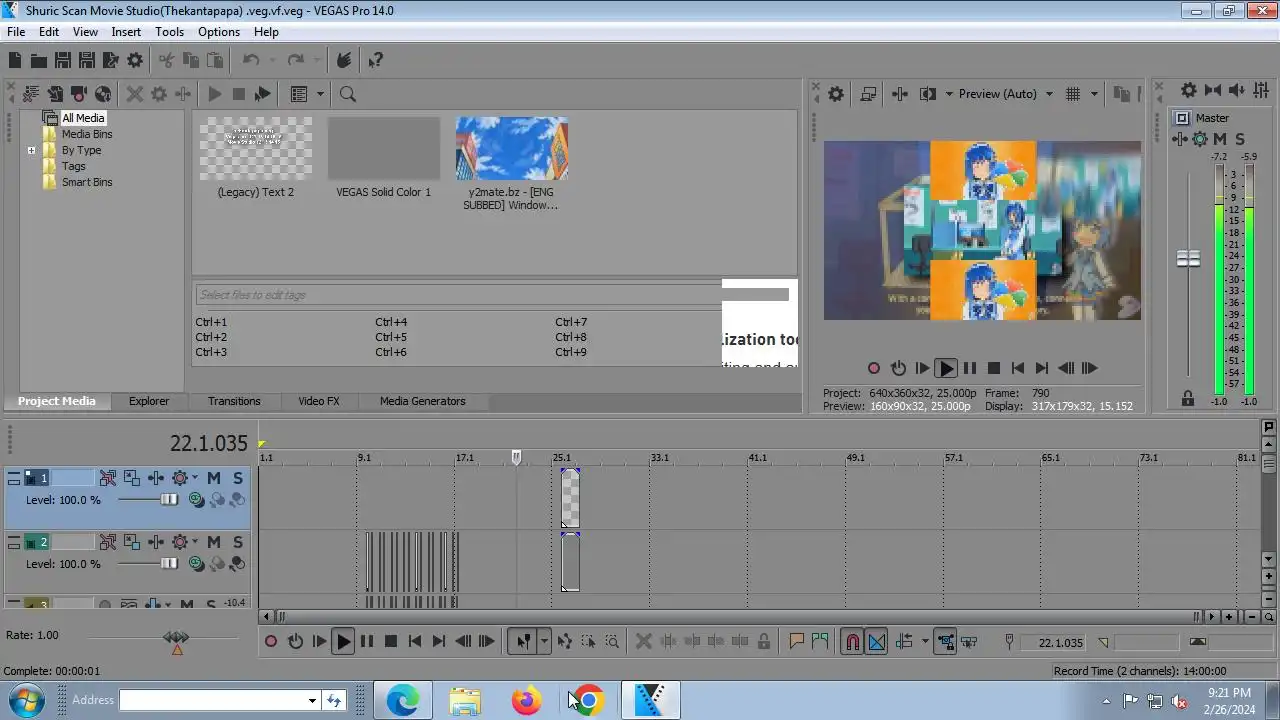Screen dimensions: 1280x720
Task: Select the Zoom Edit Tool
Action: pyautogui.click(x=612, y=642)
